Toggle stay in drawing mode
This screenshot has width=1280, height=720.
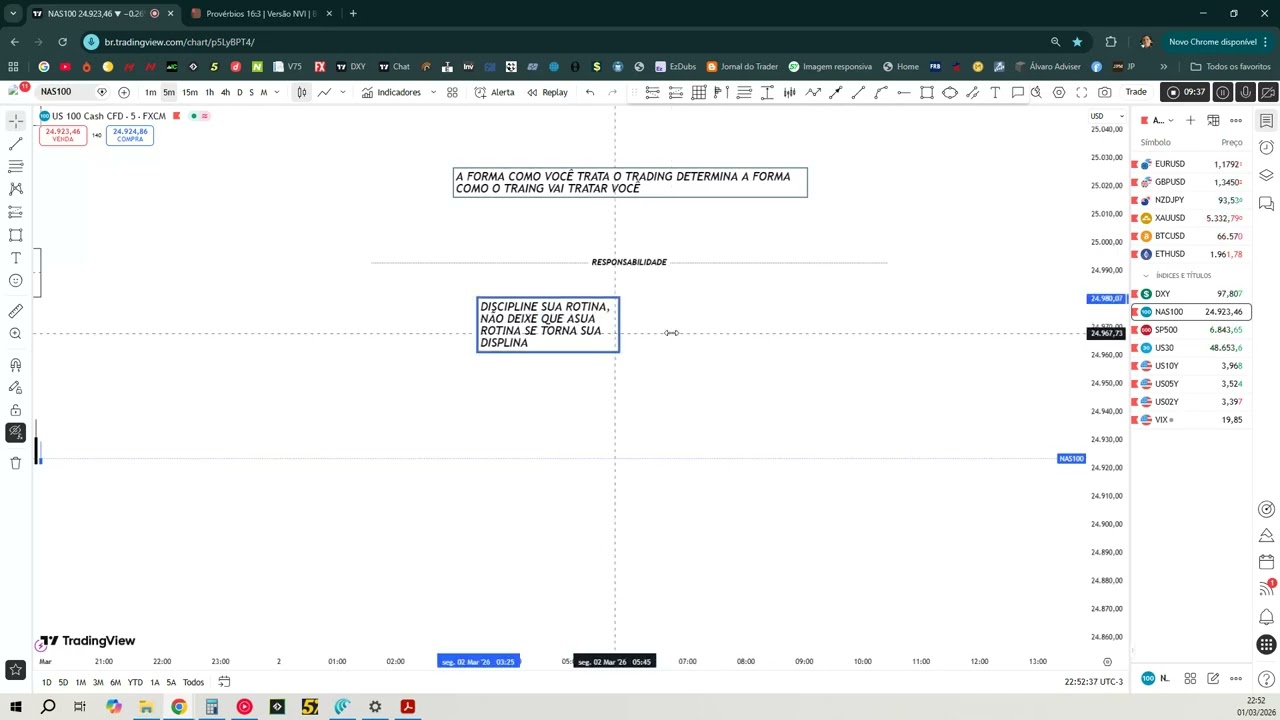15,388
